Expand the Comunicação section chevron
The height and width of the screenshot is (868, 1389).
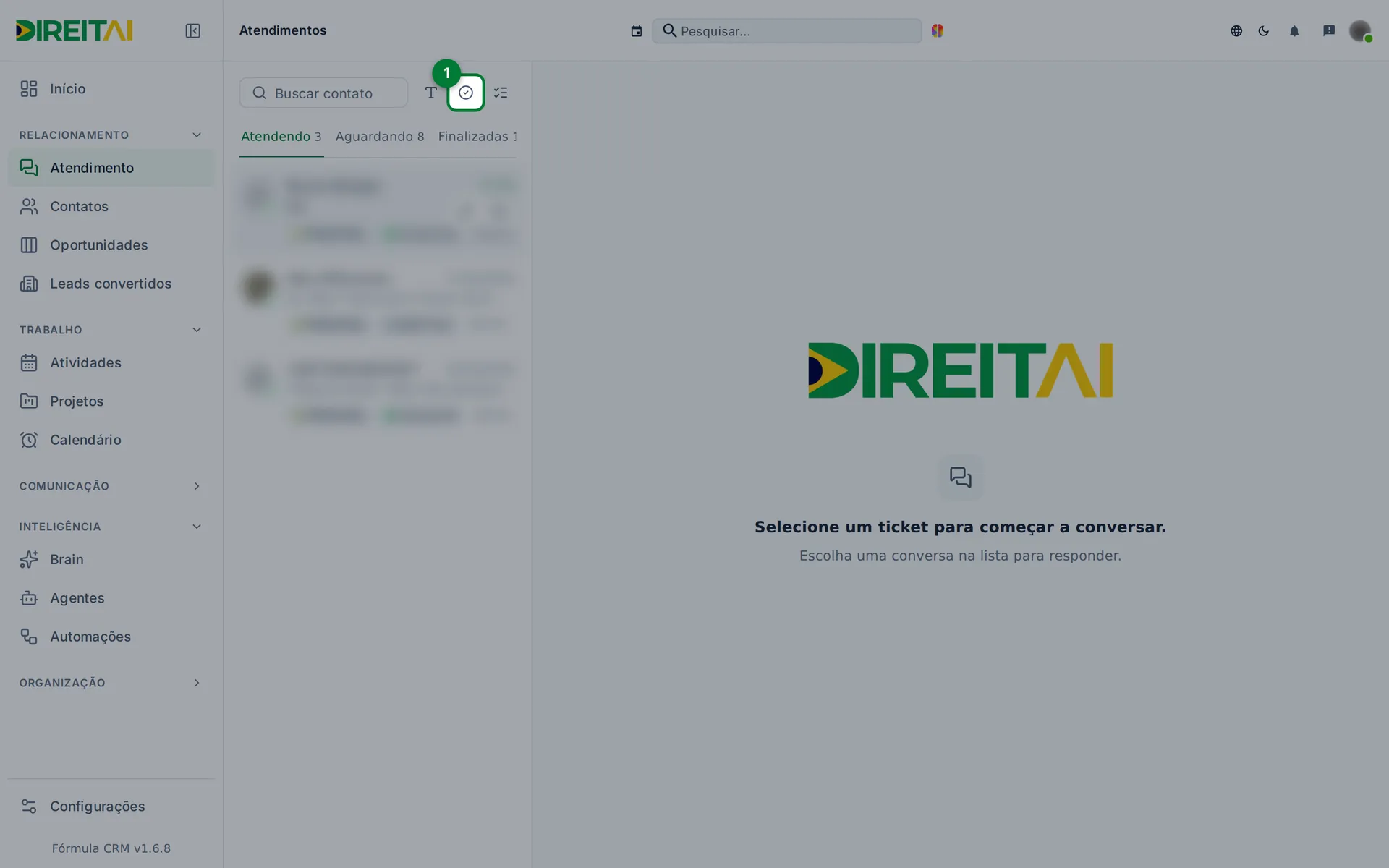coord(196,486)
